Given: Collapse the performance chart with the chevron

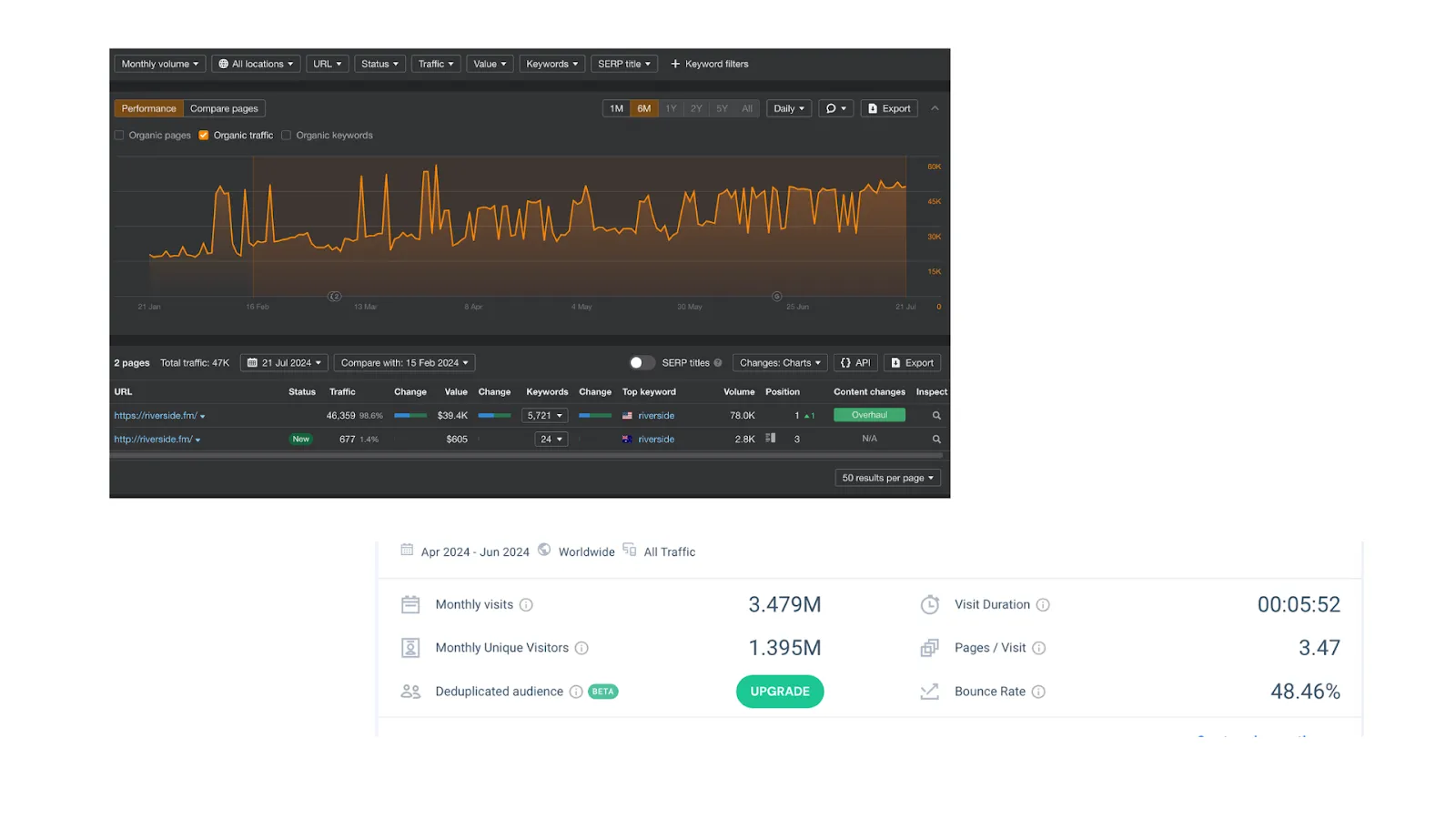Looking at the screenshot, I should (x=935, y=108).
